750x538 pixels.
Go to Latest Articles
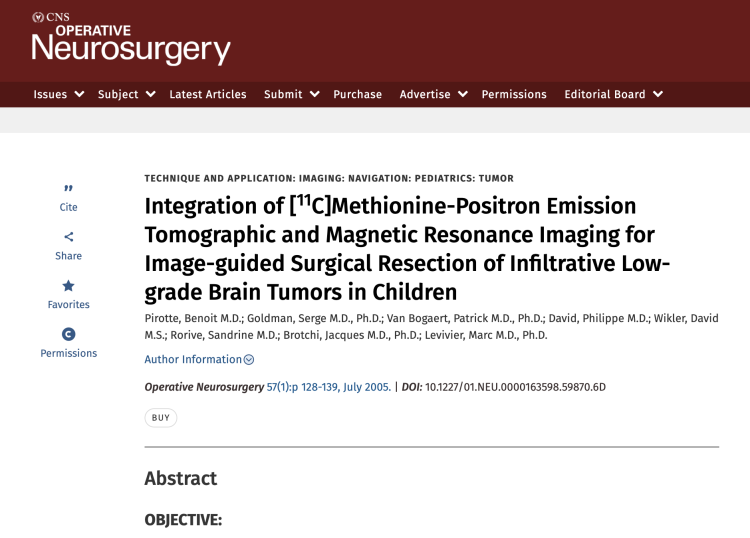pos(208,94)
